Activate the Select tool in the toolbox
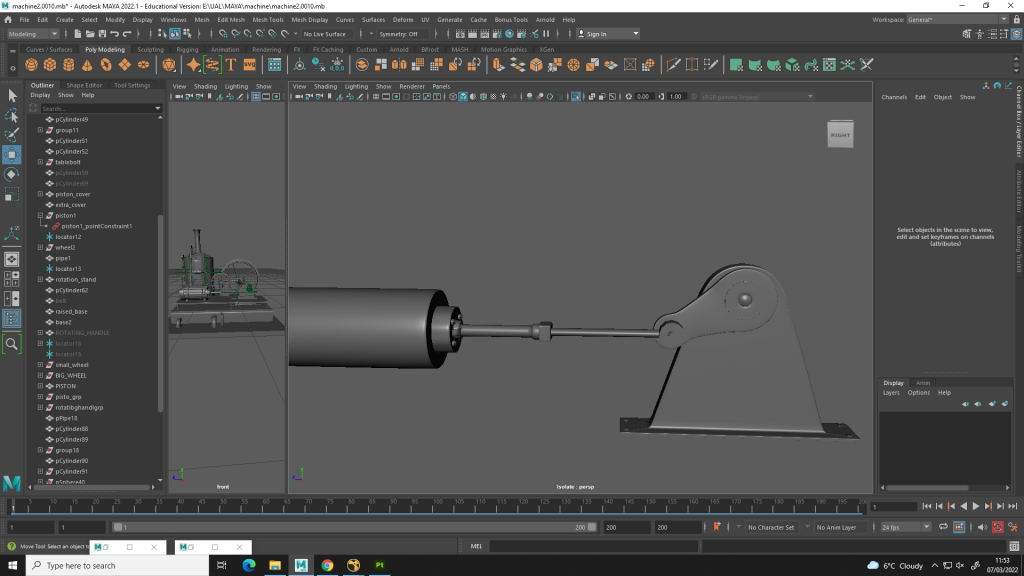 tap(12, 96)
